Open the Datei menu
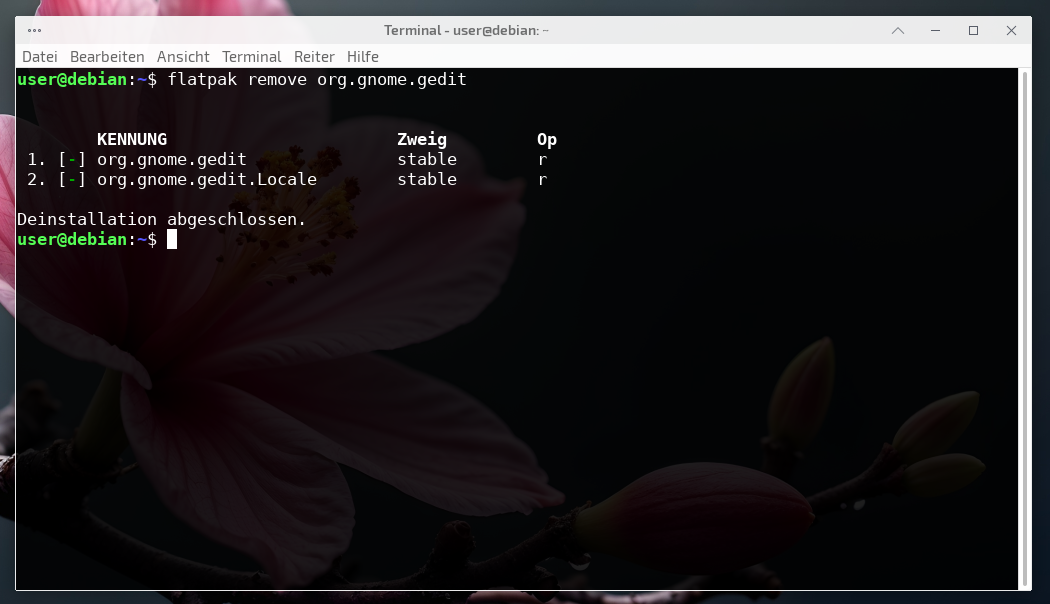 40,57
